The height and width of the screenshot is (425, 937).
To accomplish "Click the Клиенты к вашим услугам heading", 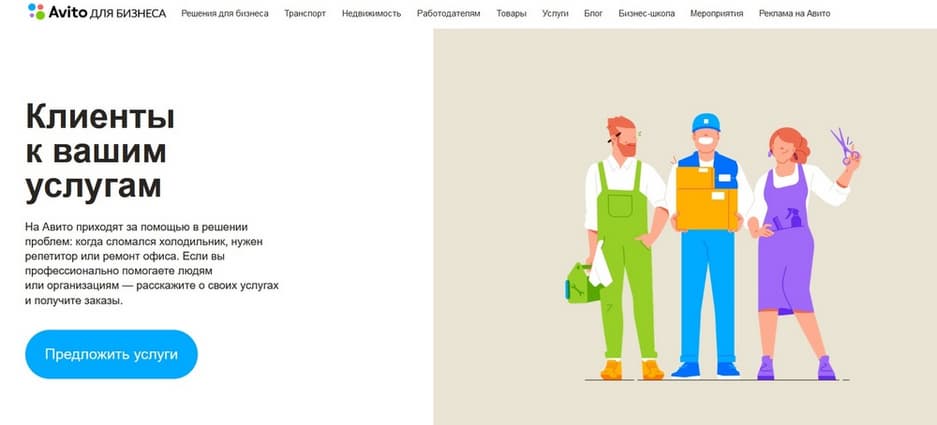I will tap(100, 152).
